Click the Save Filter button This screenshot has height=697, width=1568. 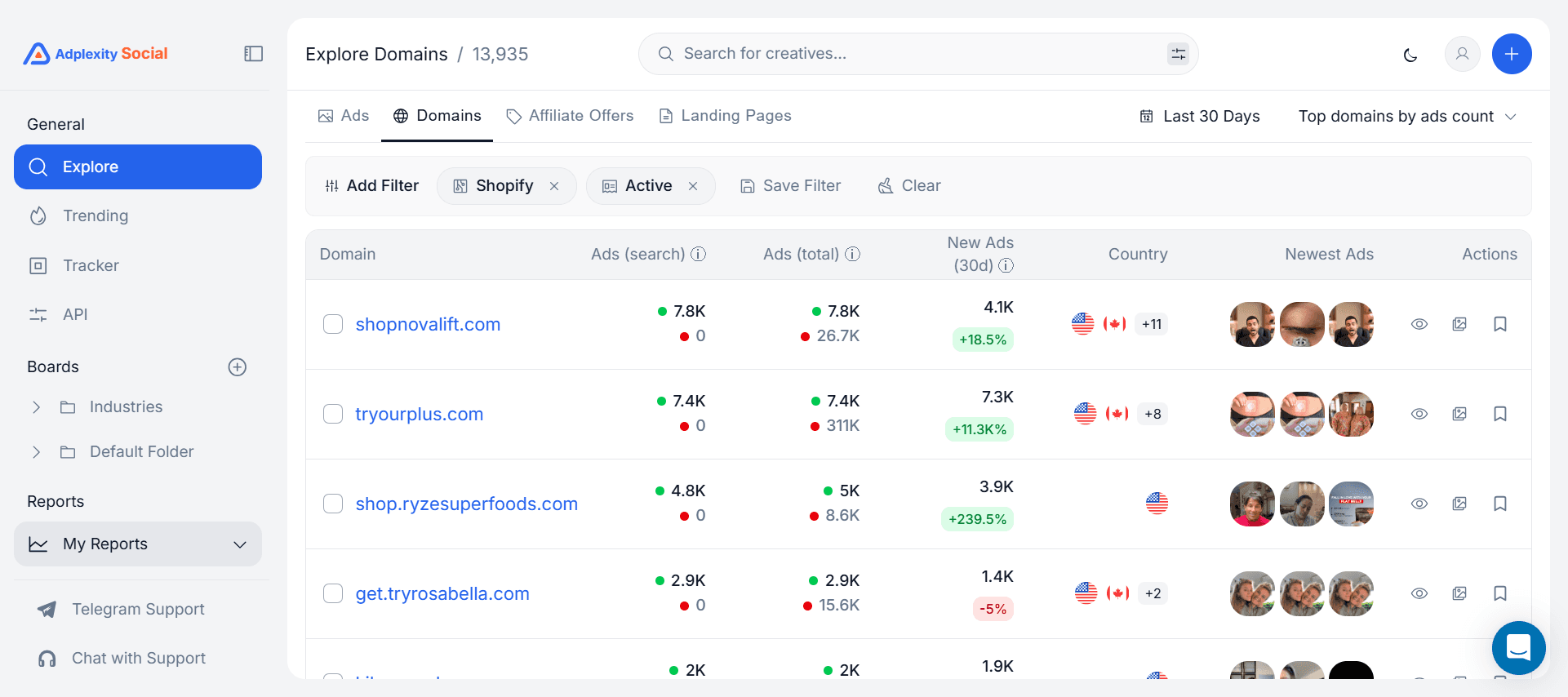[790, 186]
